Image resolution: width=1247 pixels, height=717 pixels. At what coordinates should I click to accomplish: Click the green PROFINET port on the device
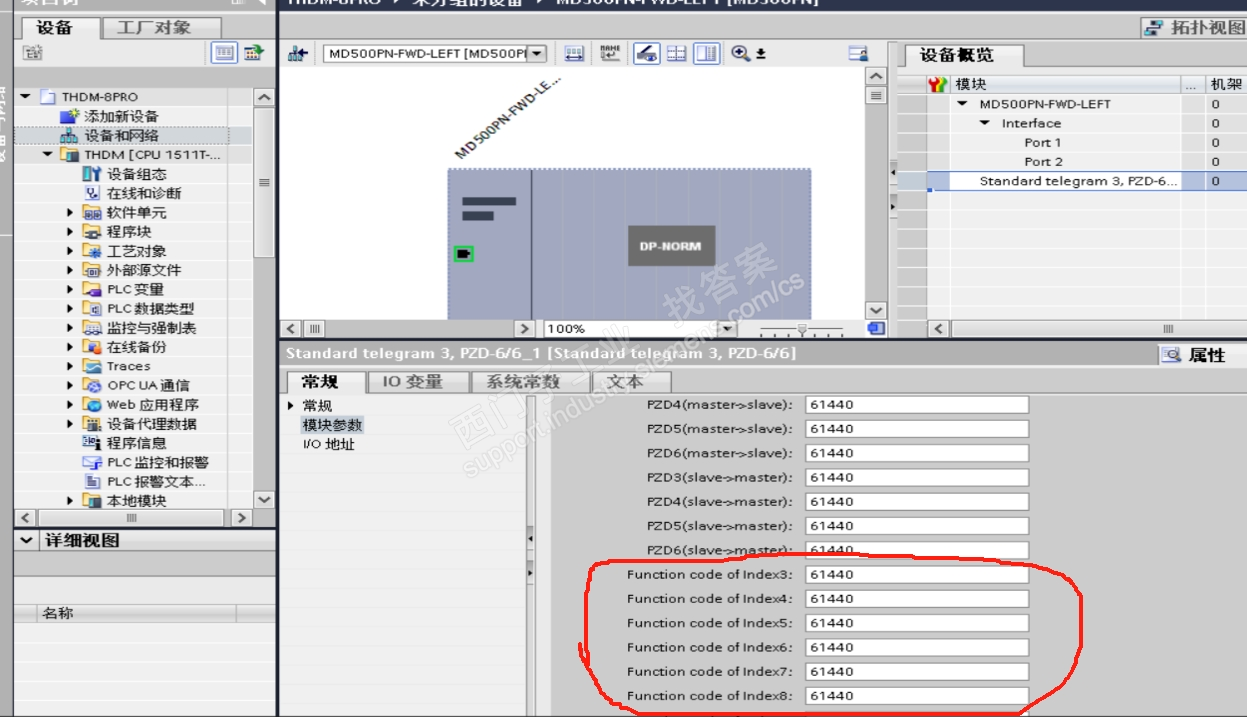[463, 254]
